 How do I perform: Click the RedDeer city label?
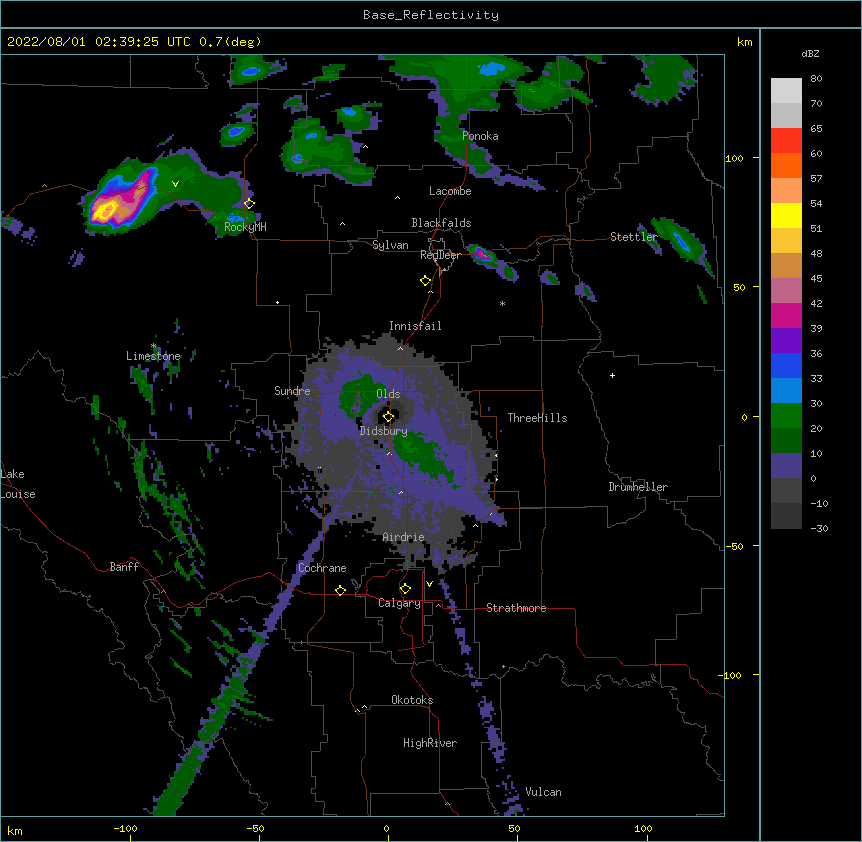[441, 255]
